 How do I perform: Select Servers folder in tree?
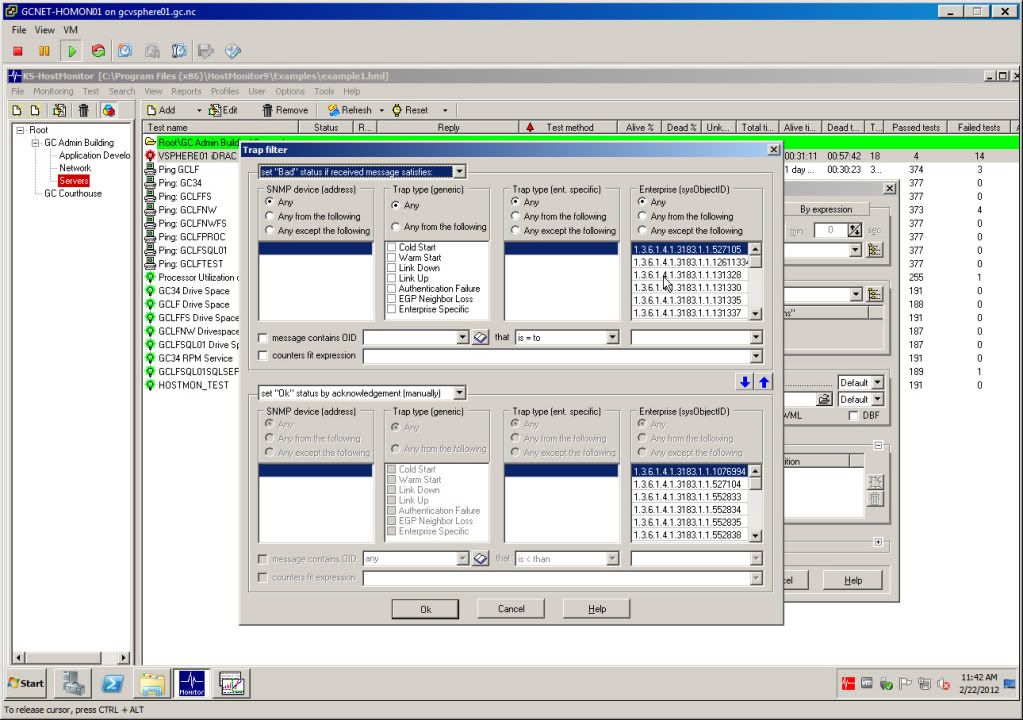click(x=73, y=181)
